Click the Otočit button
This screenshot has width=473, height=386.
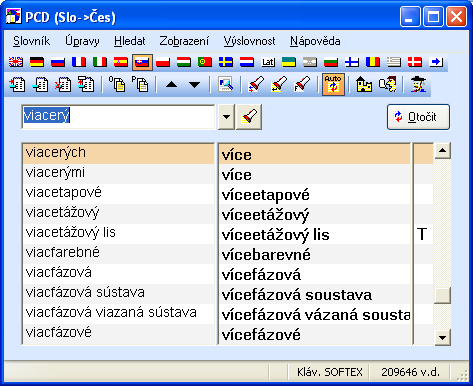click(418, 117)
